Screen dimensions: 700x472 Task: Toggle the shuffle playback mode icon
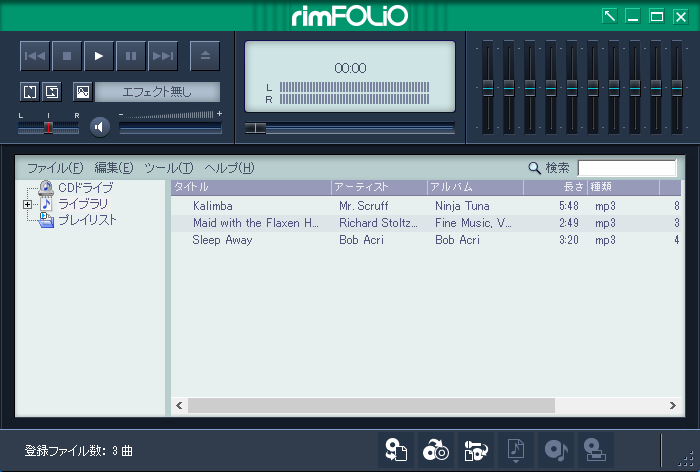pos(52,92)
